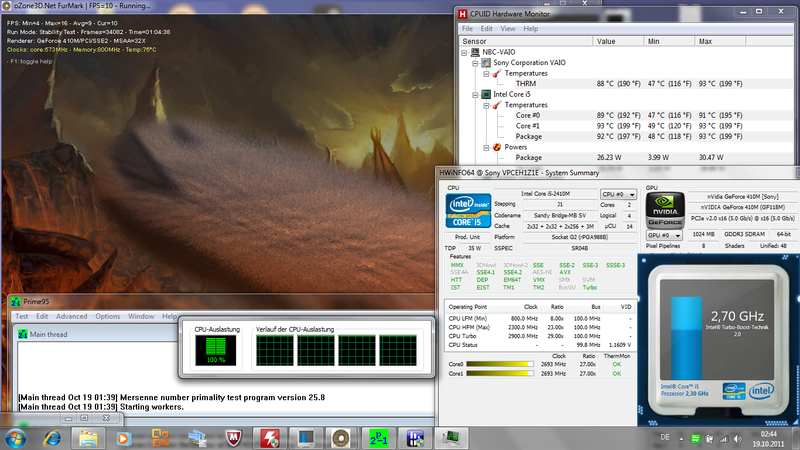Collapse the Powers section under Intel Core i5
This screenshot has height=450, width=800.
pos(486,146)
